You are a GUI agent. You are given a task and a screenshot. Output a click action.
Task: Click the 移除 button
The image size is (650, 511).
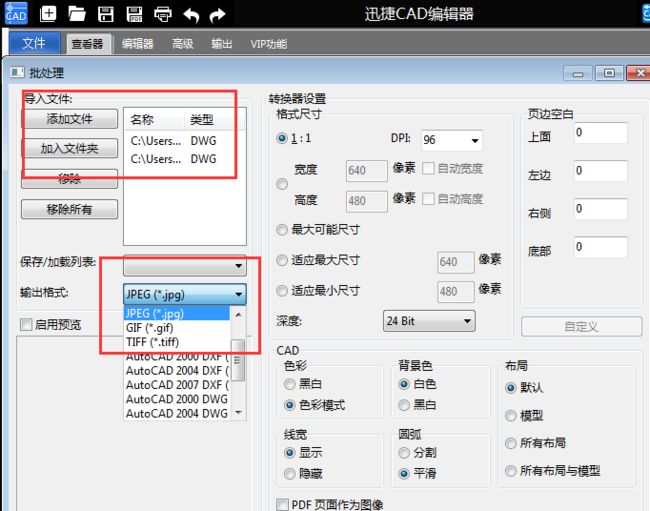point(69,179)
